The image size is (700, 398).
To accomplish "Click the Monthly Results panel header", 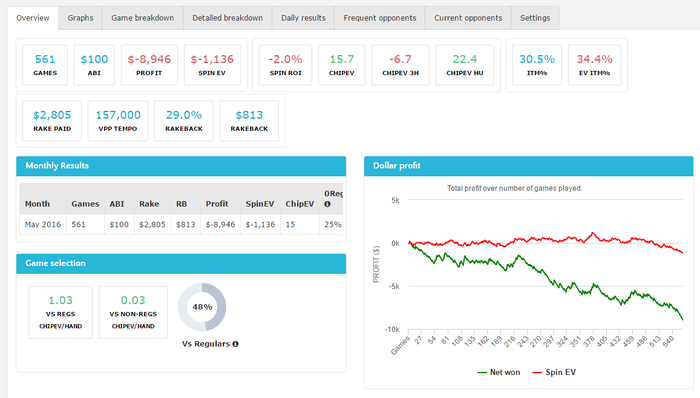I will click(x=181, y=166).
